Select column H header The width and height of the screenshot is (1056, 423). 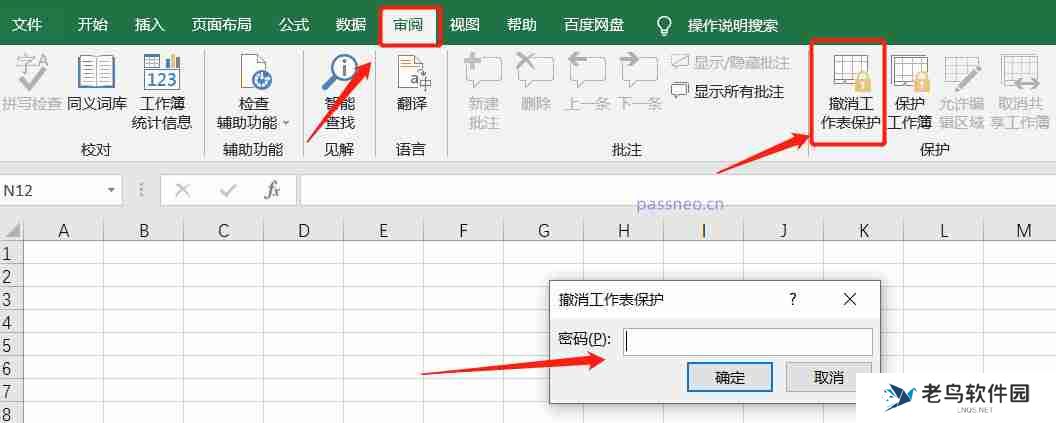coord(624,232)
